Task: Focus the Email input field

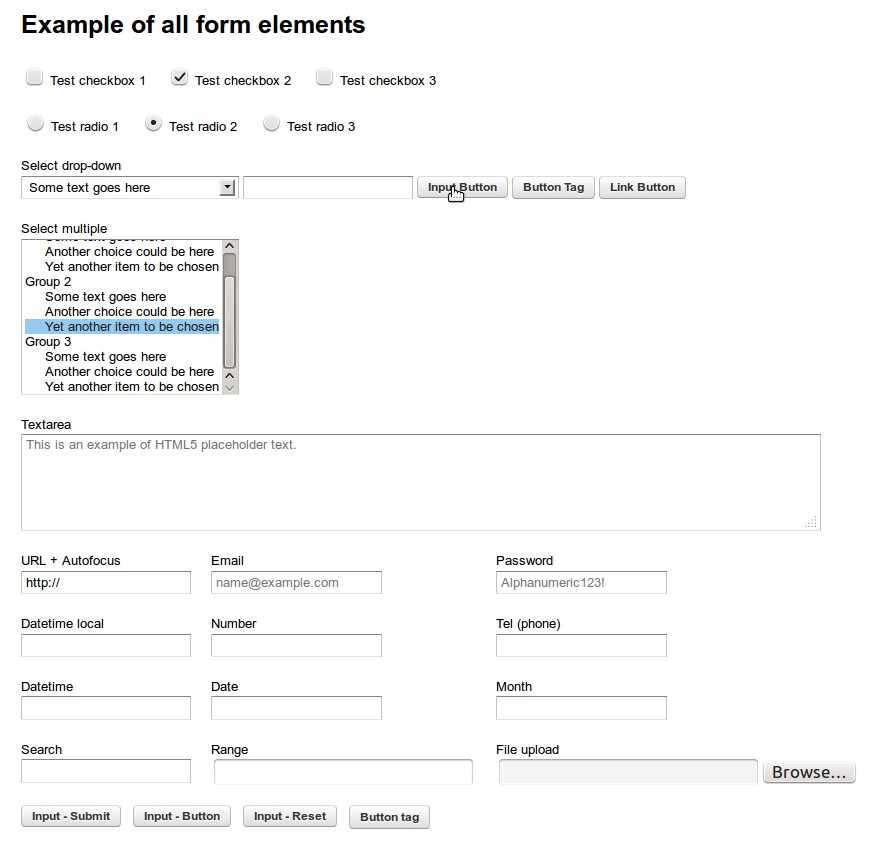Action: (x=296, y=583)
